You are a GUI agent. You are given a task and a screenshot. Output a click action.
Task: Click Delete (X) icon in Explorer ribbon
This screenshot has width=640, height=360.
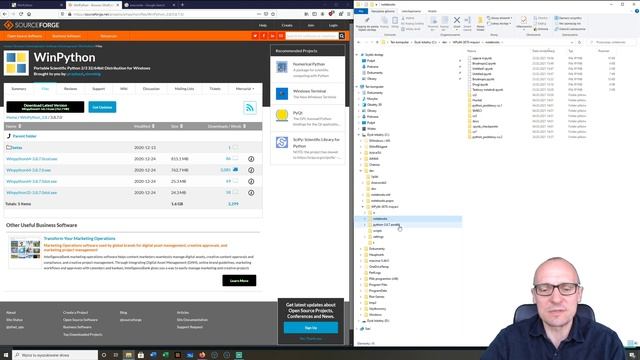457,21
